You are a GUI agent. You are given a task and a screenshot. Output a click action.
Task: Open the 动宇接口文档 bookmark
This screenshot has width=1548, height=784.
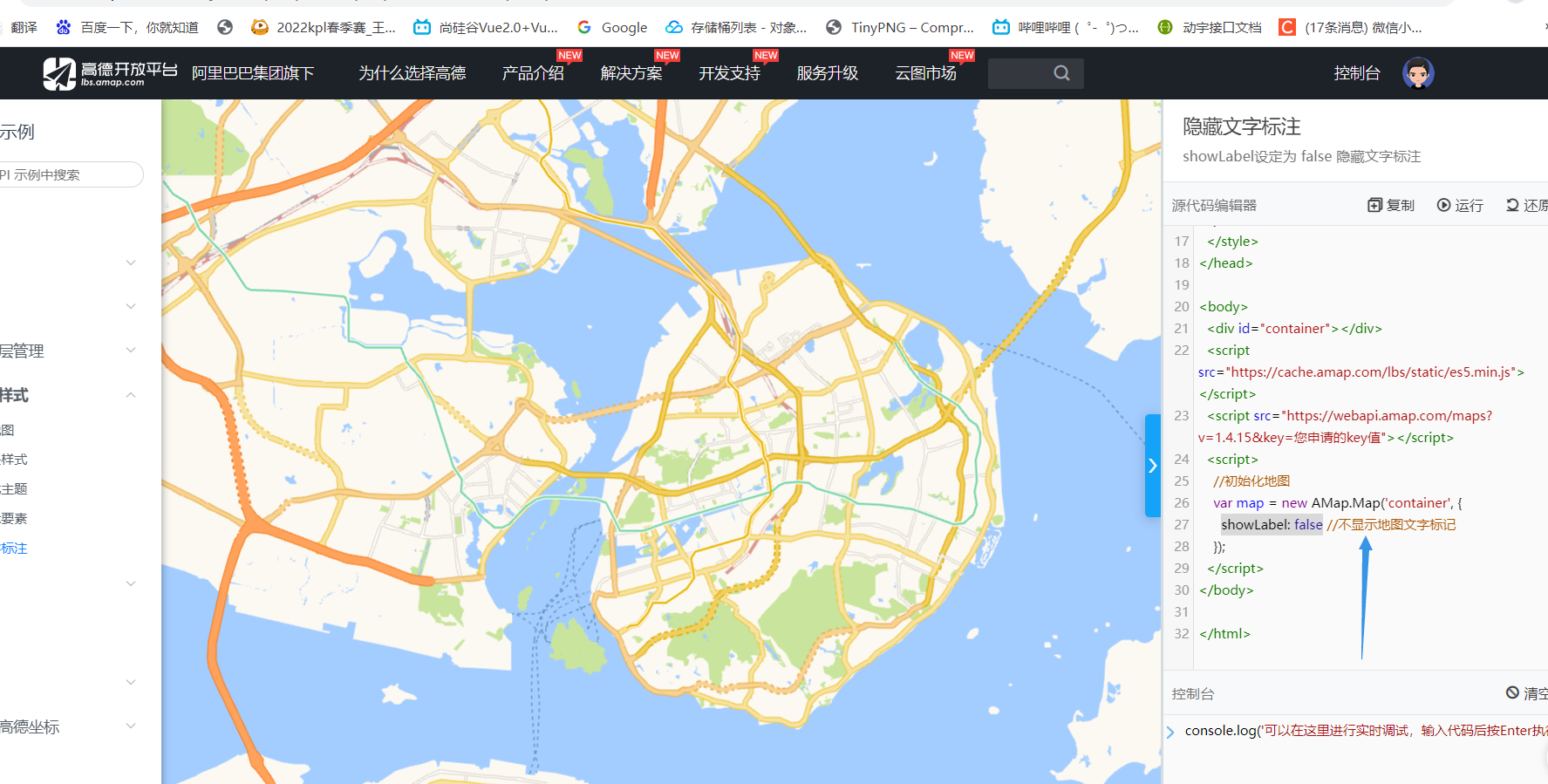pos(1210,27)
